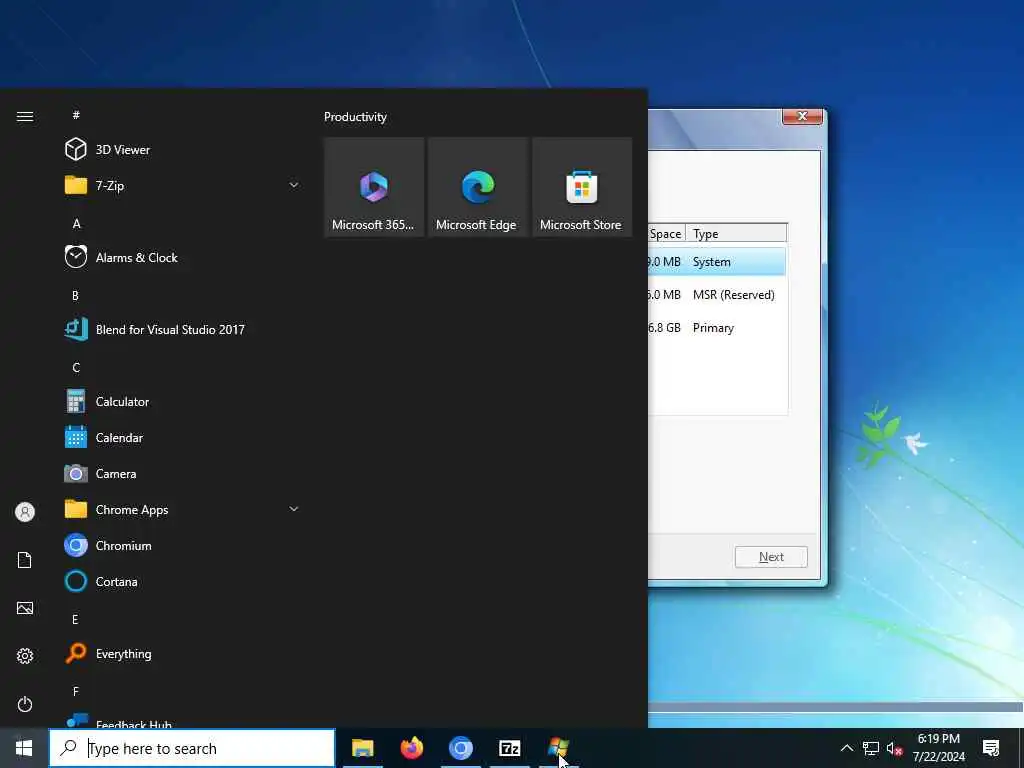This screenshot has width=1024, height=768.
Task: Switch to Chromium on the taskbar
Action: pyautogui.click(x=460, y=748)
